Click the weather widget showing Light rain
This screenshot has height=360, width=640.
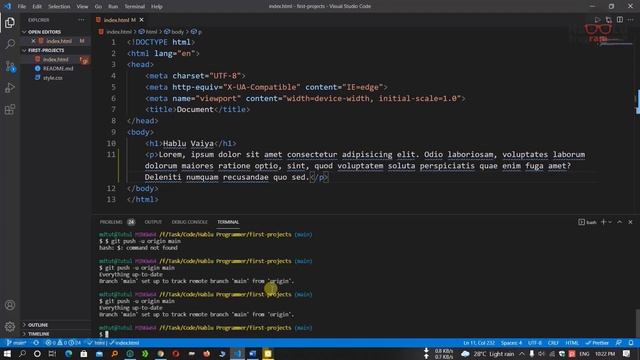(x=487, y=353)
